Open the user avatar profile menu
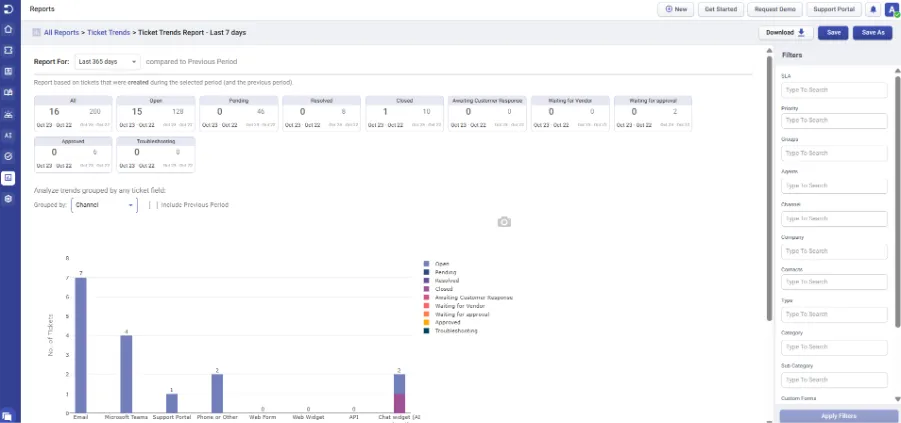This screenshot has width=901, height=423. point(892,9)
